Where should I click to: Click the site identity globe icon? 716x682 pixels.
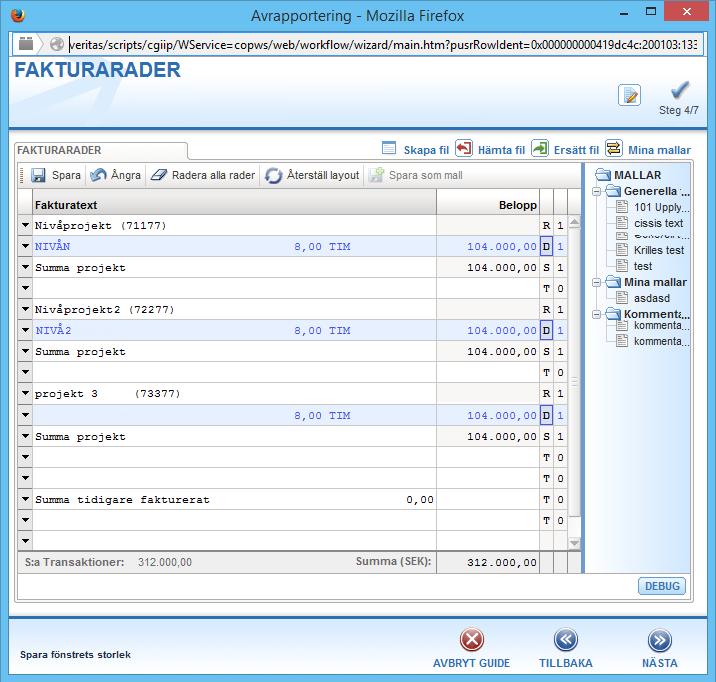57,44
